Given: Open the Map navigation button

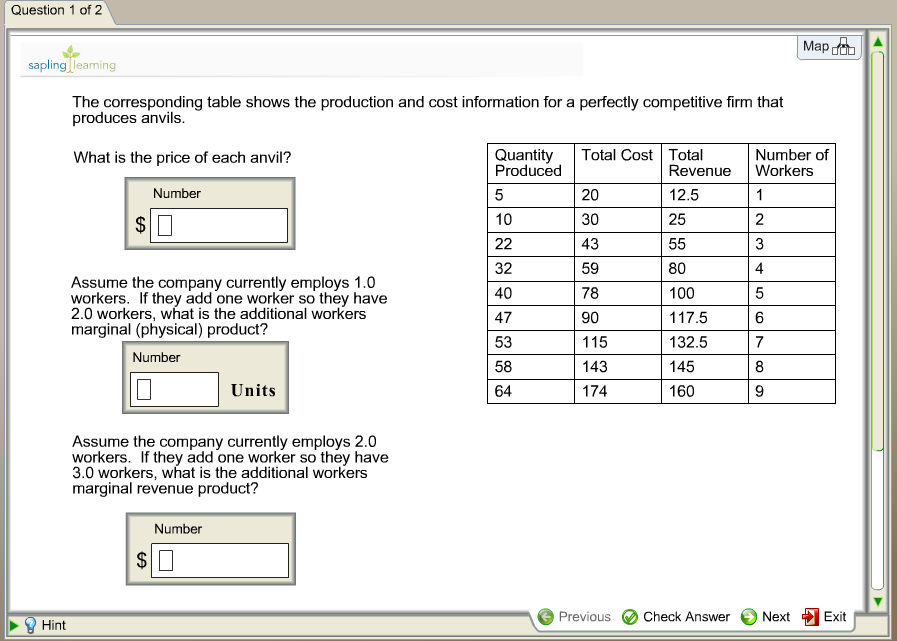Looking at the screenshot, I should click(x=829, y=46).
